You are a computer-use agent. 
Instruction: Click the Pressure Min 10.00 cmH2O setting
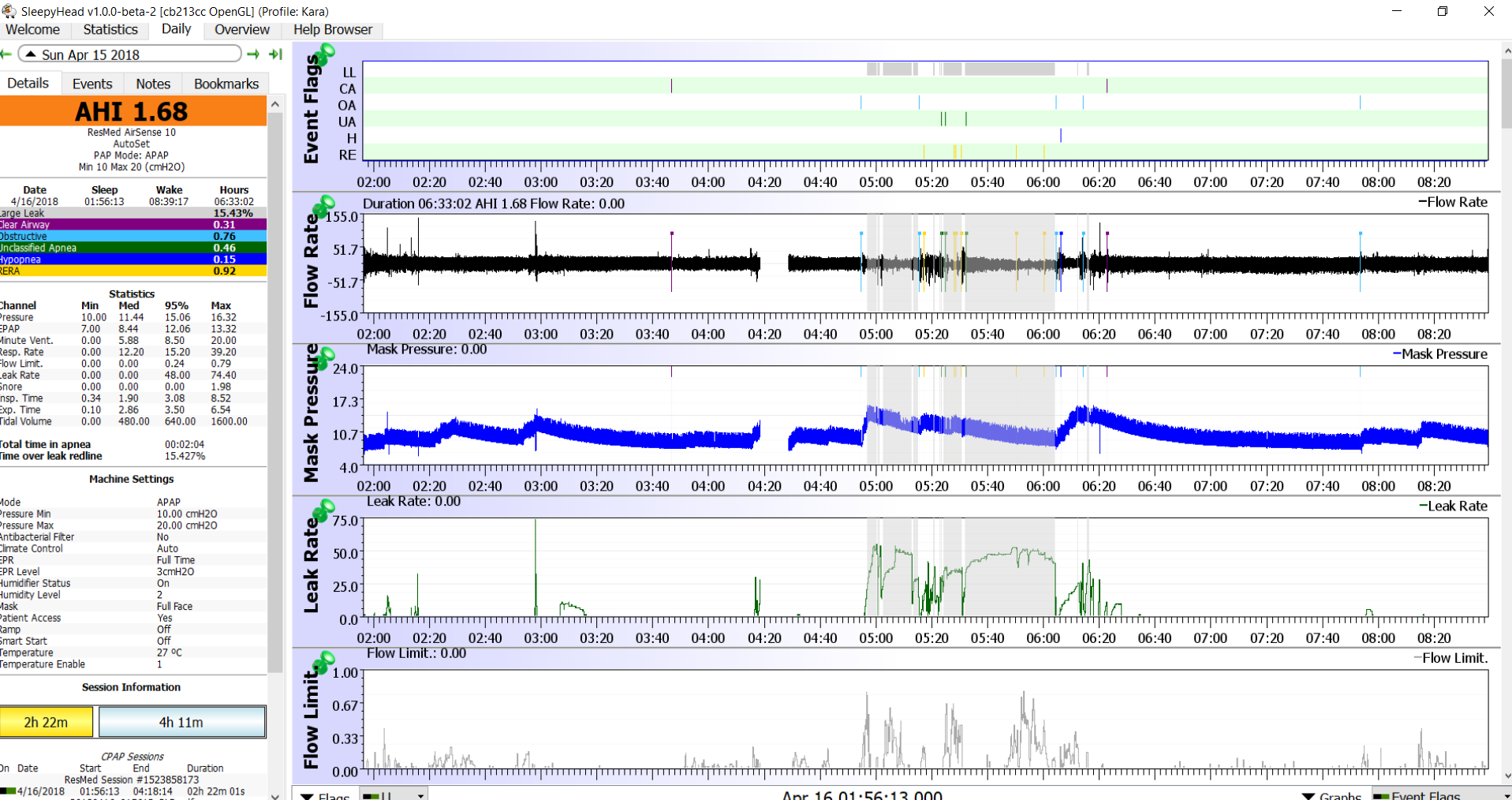pos(133,514)
